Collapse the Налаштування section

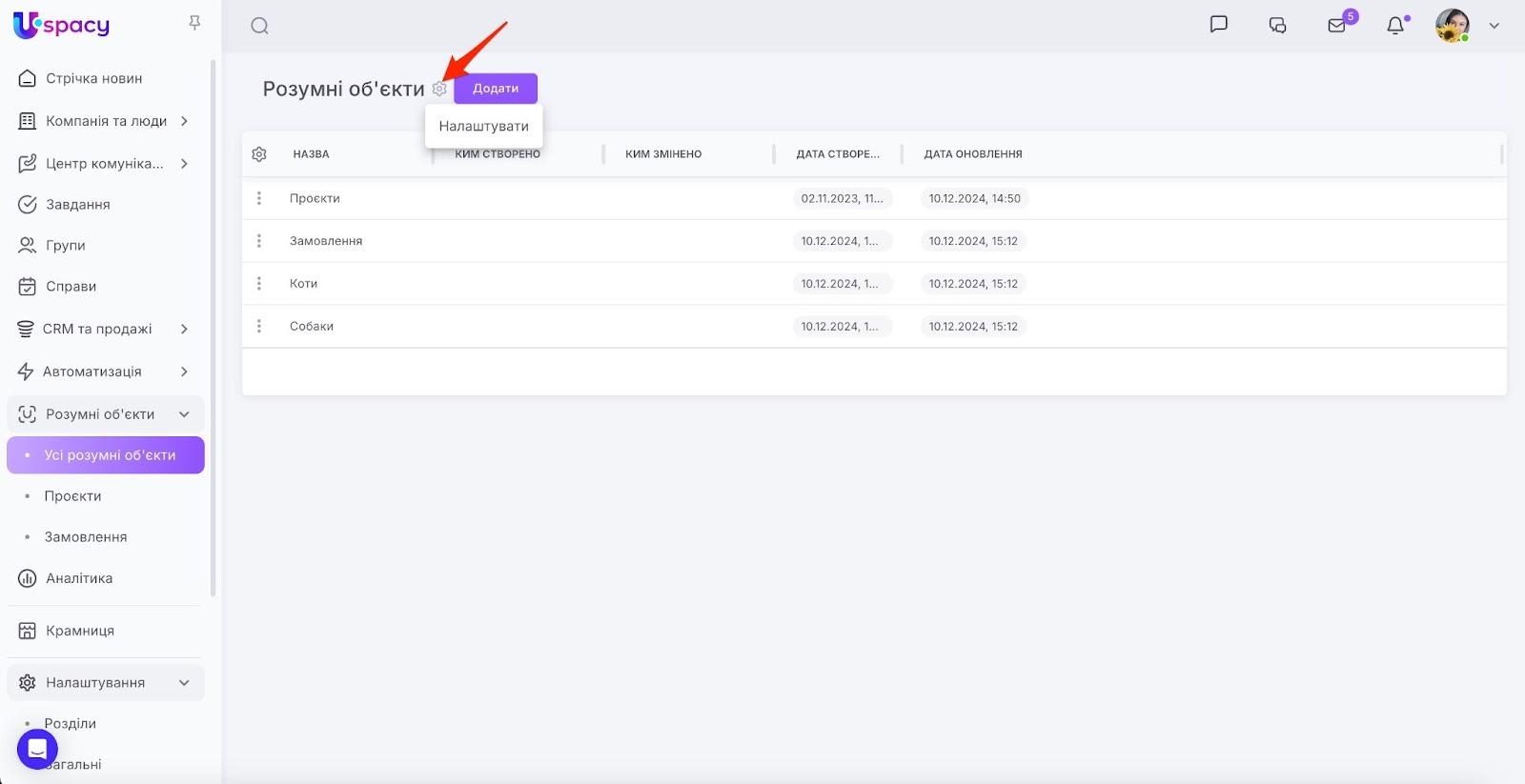click(x=184, y=683)
